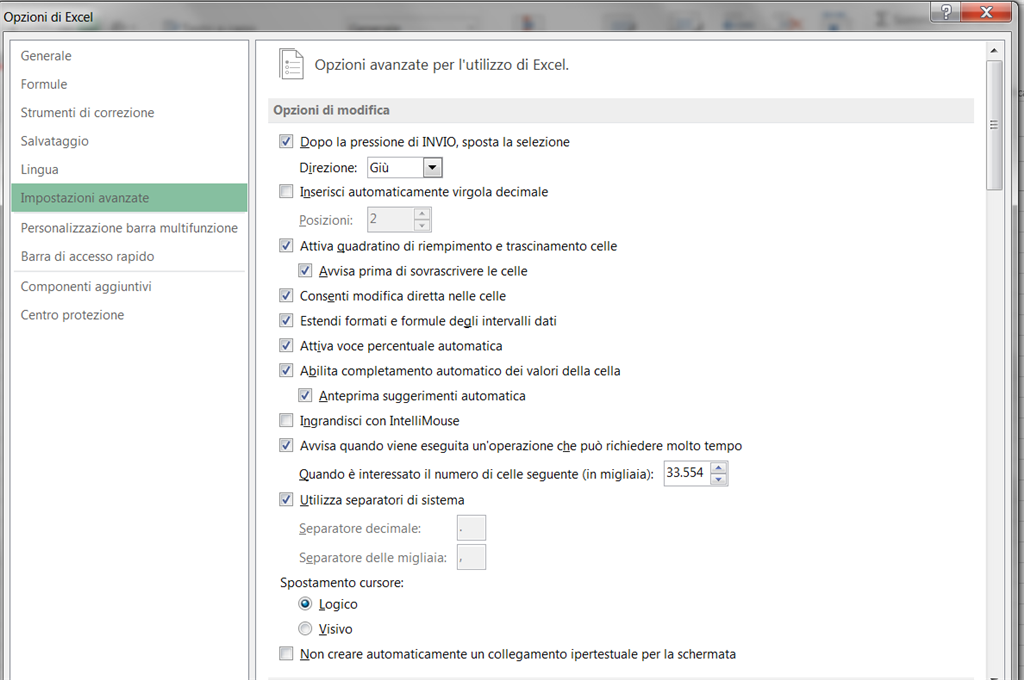Click the advanced options document icon
Viewport: 1024px width, 680px height.
(x=291, y=64)
